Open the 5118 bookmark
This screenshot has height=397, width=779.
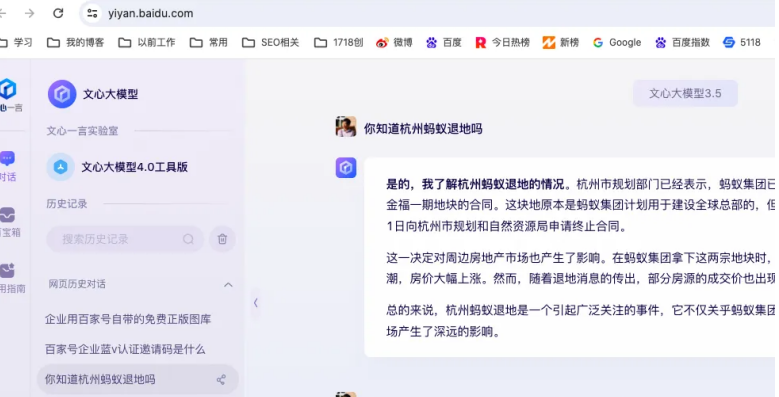coord(742,43)
